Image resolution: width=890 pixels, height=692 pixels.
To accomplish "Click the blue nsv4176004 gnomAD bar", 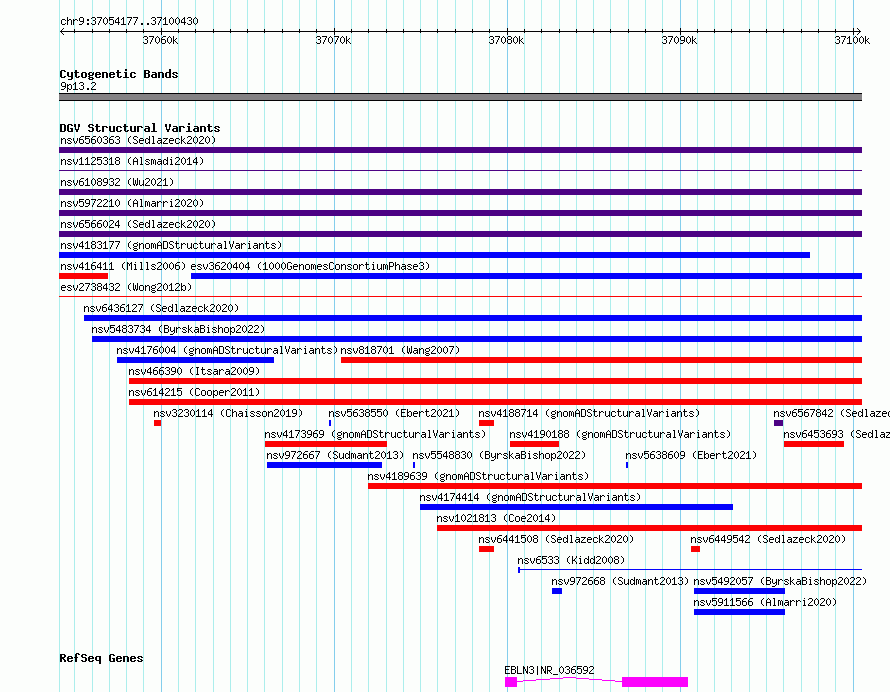I will coord(195,360).
